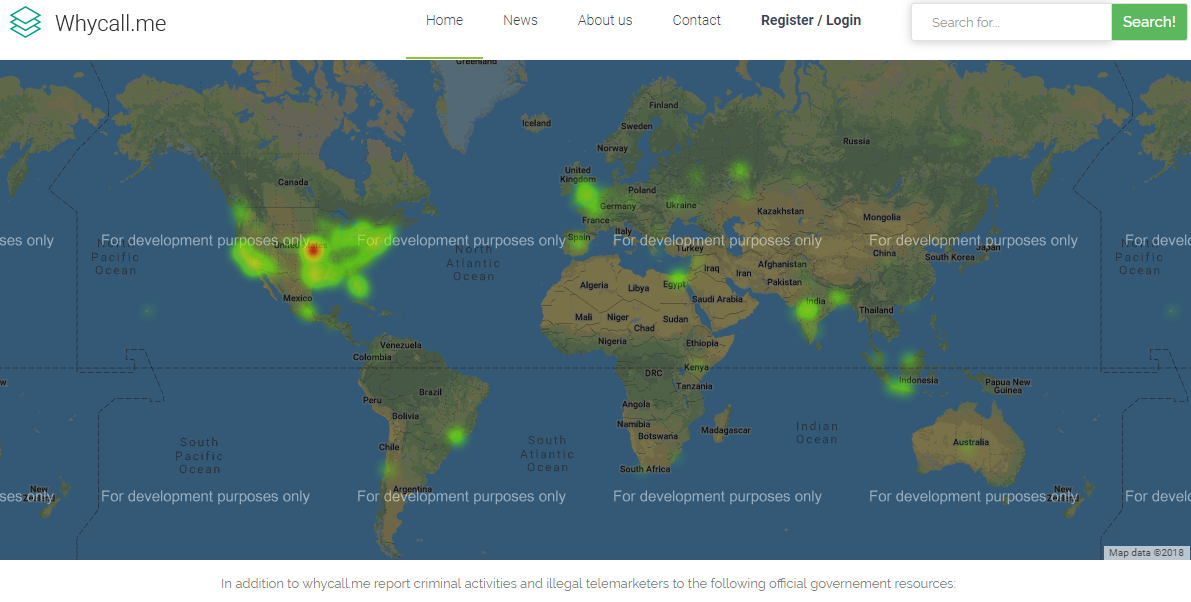1191x602 pixels.
Task: Select the Ethiopia map label
Action: (702, 343)
